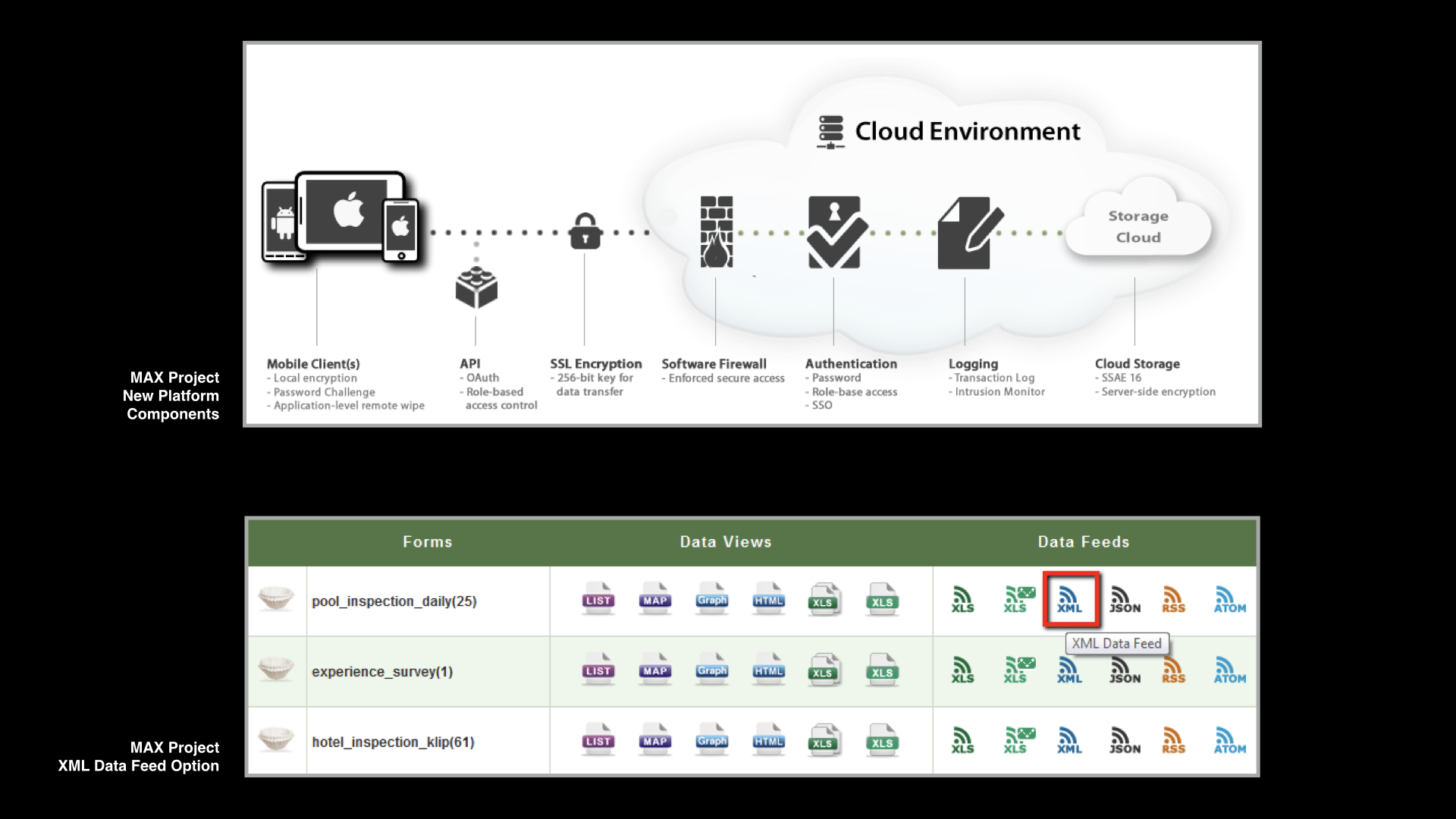Click the software firewall brick-wall icon

717,232
